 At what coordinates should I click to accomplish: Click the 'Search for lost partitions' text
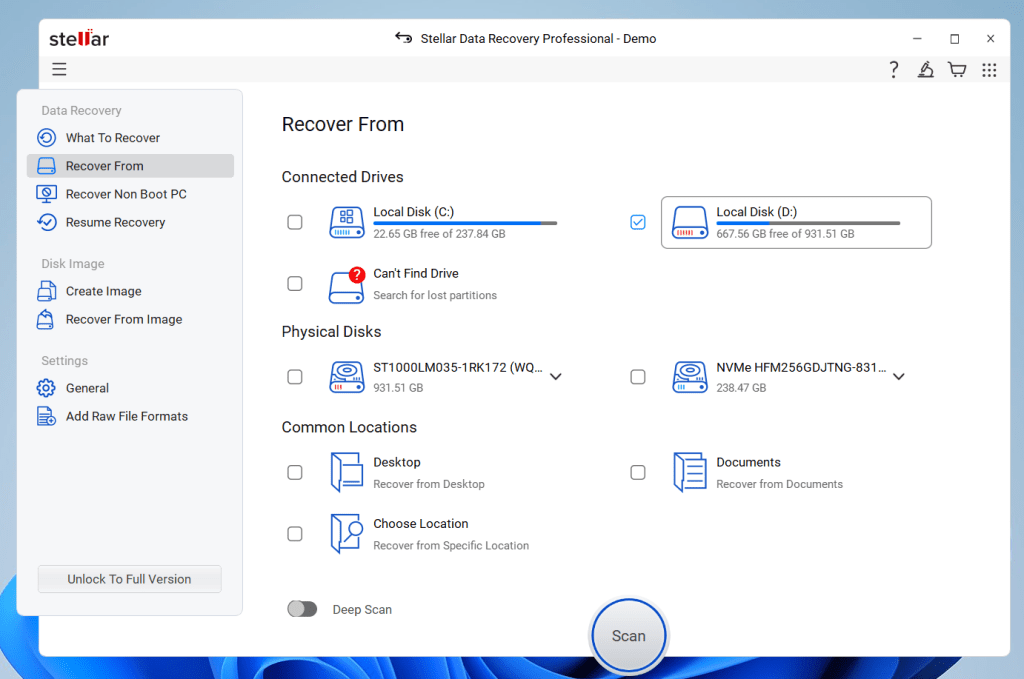pos(435,295)
